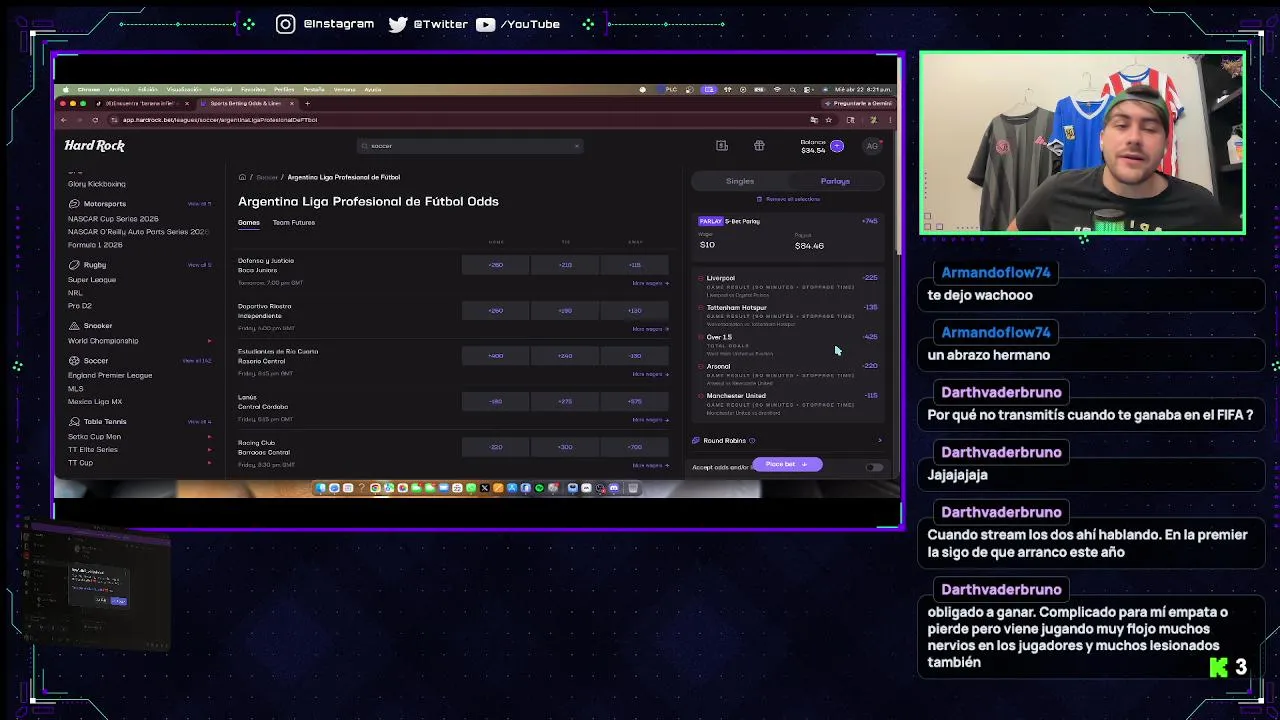Viewport: 1280px width, 720px height.
Task: Open a new Chrome tab with plus
Action: pos(307,103)
